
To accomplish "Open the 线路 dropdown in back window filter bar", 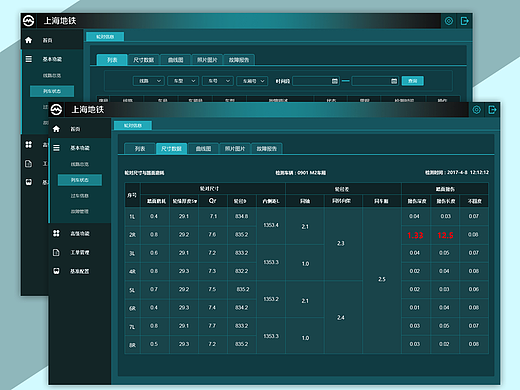I will click(149, 81).
